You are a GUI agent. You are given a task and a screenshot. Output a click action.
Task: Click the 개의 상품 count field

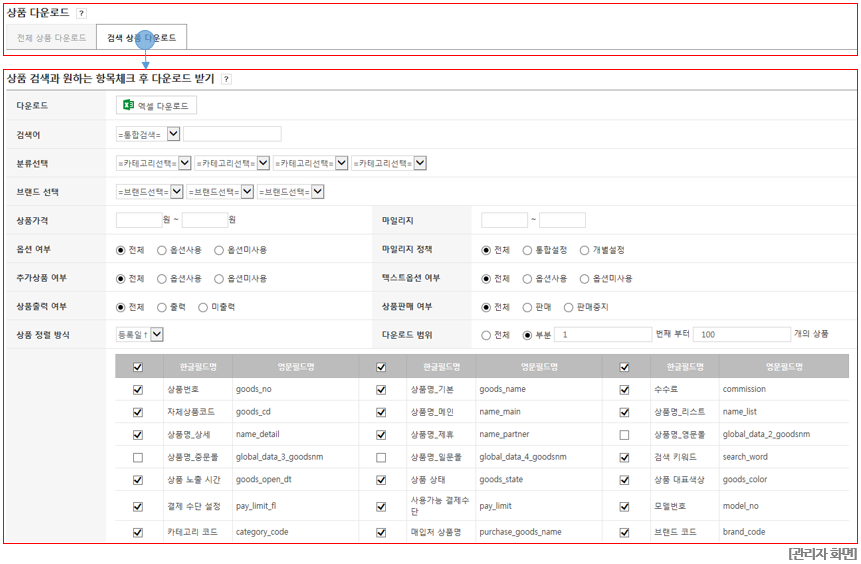(742, 334)
